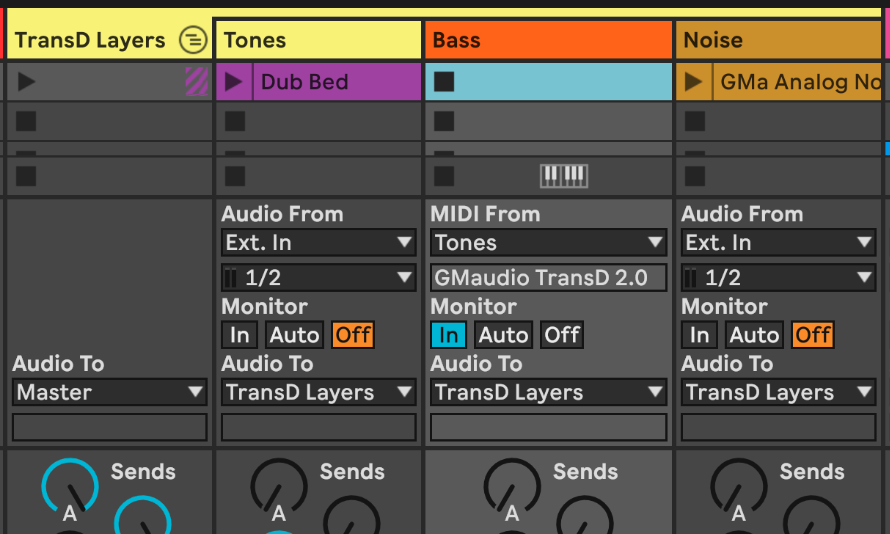
Task: Open Tones Audio To TransD Layers dropdown
Action: point(318,392)
